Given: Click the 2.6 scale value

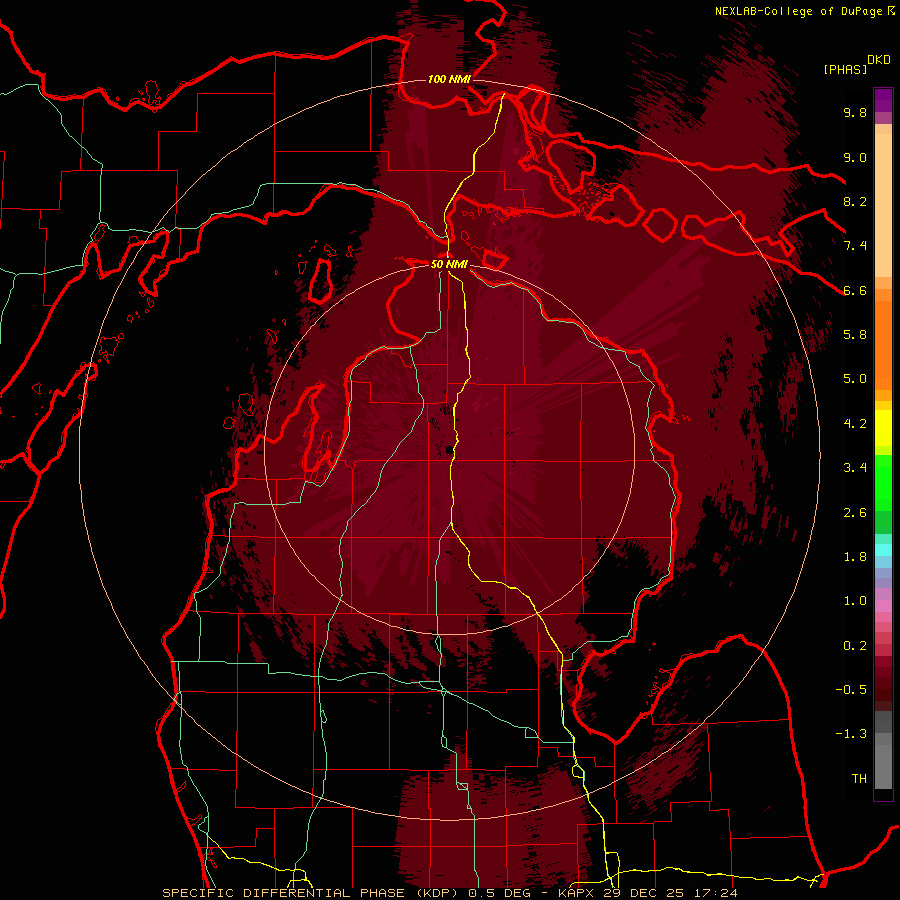Looking at the screenshot, I should coord(855,513).
